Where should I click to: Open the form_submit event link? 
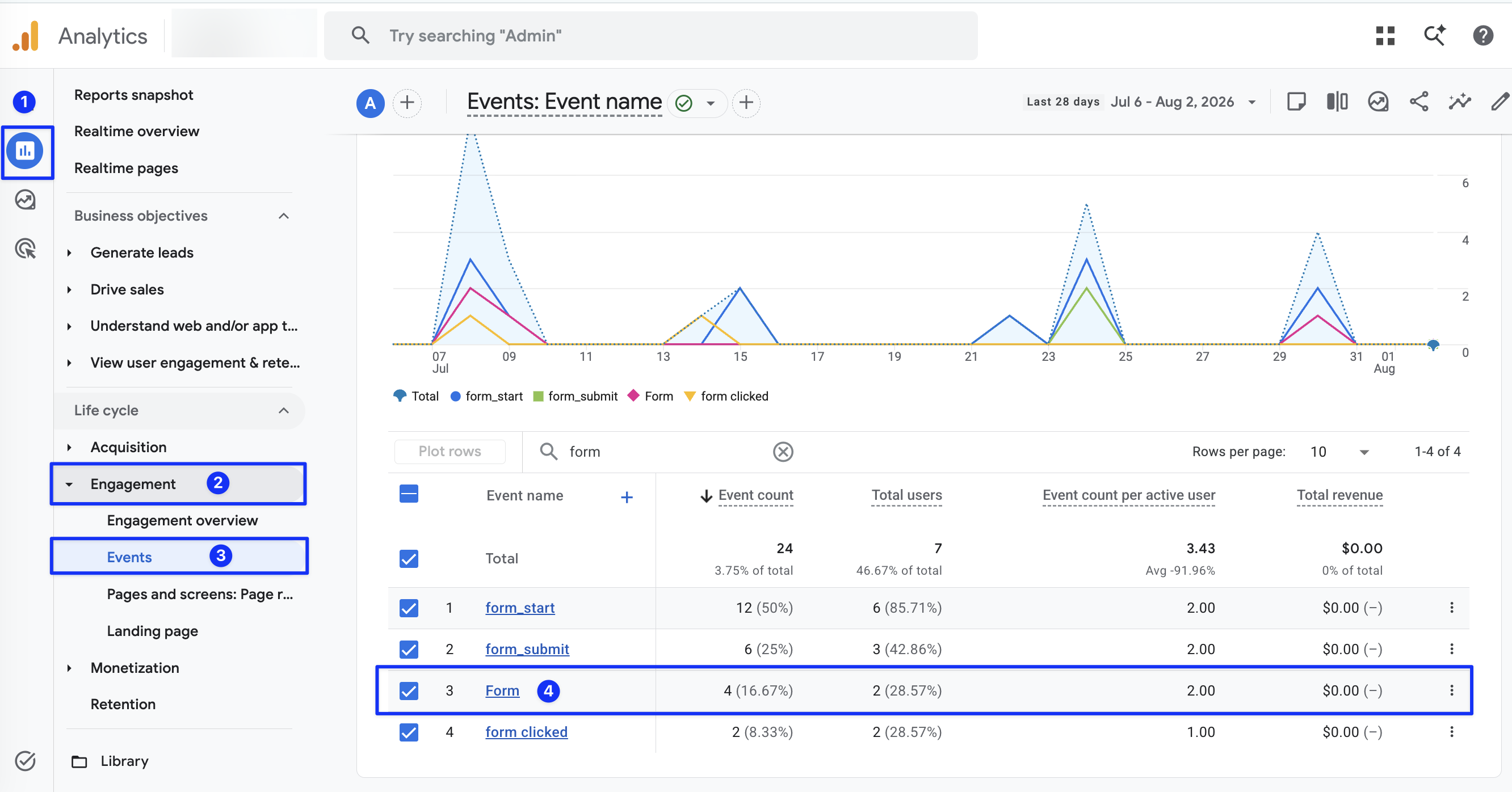point(527,649)
